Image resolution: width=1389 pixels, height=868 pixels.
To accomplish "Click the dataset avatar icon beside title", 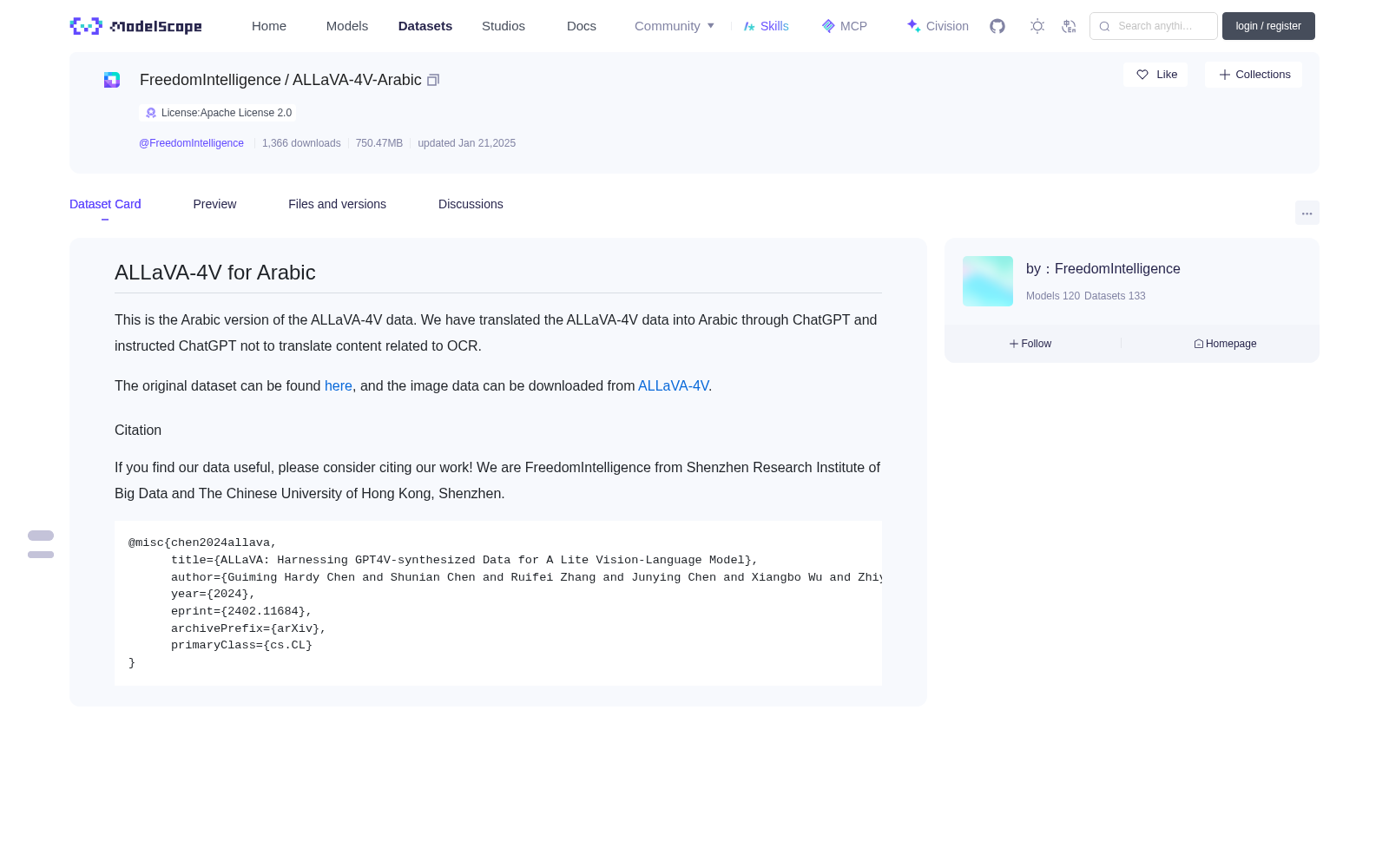I will point(112,80).
